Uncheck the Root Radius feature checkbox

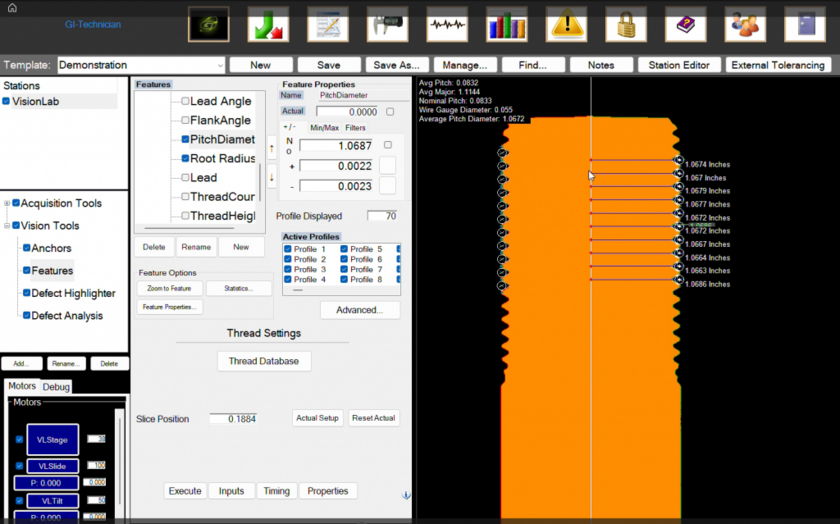pos(185,159)
